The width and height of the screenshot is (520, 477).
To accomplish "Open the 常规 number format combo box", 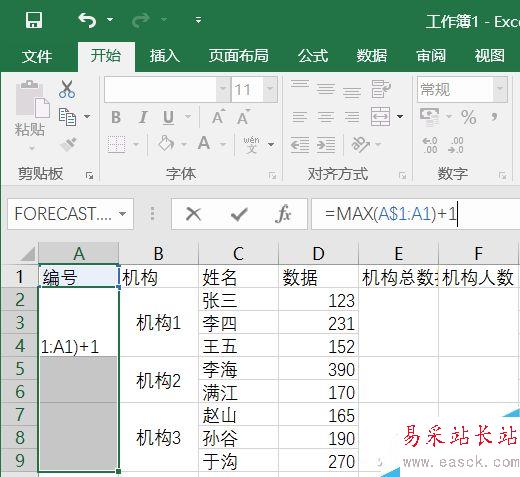I will pyautogui.click(x=462, y=89).
